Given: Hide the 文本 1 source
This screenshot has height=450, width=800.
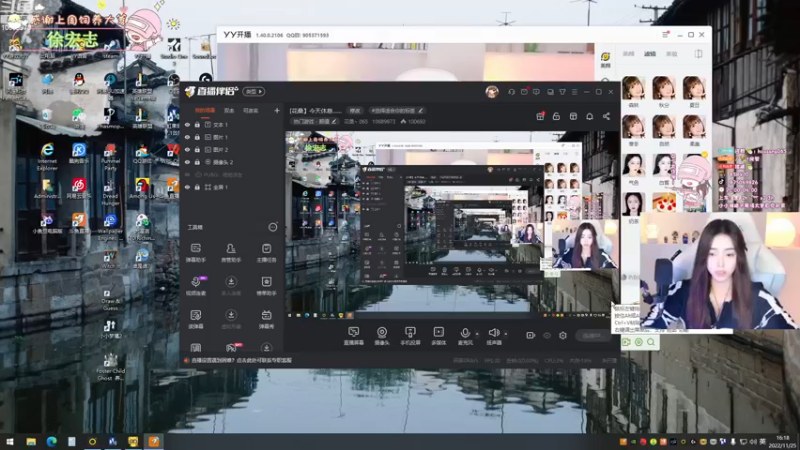Looking at the screenshot, I should coord(187,124).
